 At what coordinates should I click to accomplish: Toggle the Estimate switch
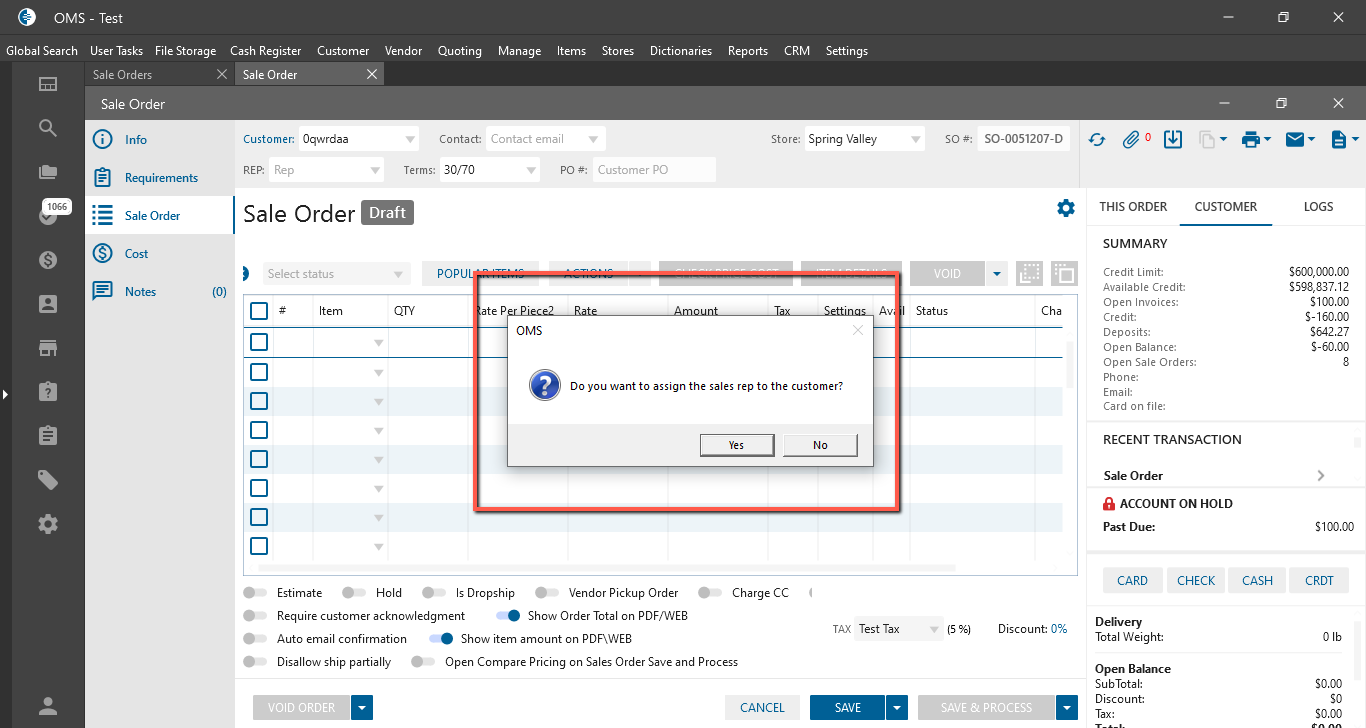tap(256, 593)
